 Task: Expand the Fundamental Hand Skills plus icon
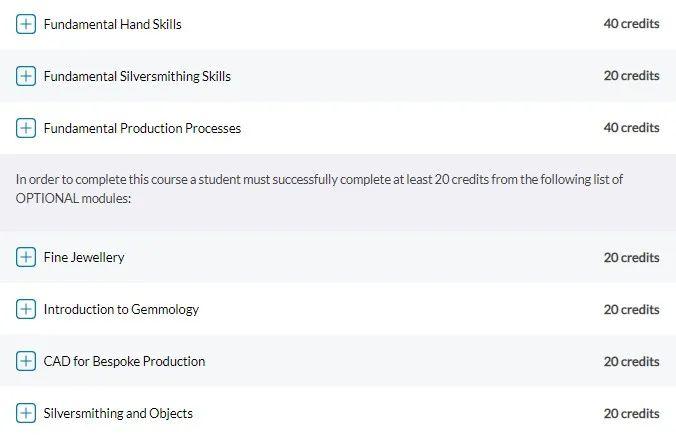click(26, 24)
